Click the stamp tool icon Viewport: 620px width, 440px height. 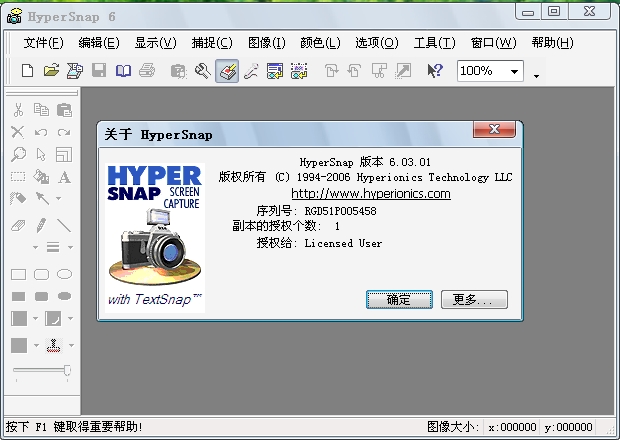click(x=53, y=345)
